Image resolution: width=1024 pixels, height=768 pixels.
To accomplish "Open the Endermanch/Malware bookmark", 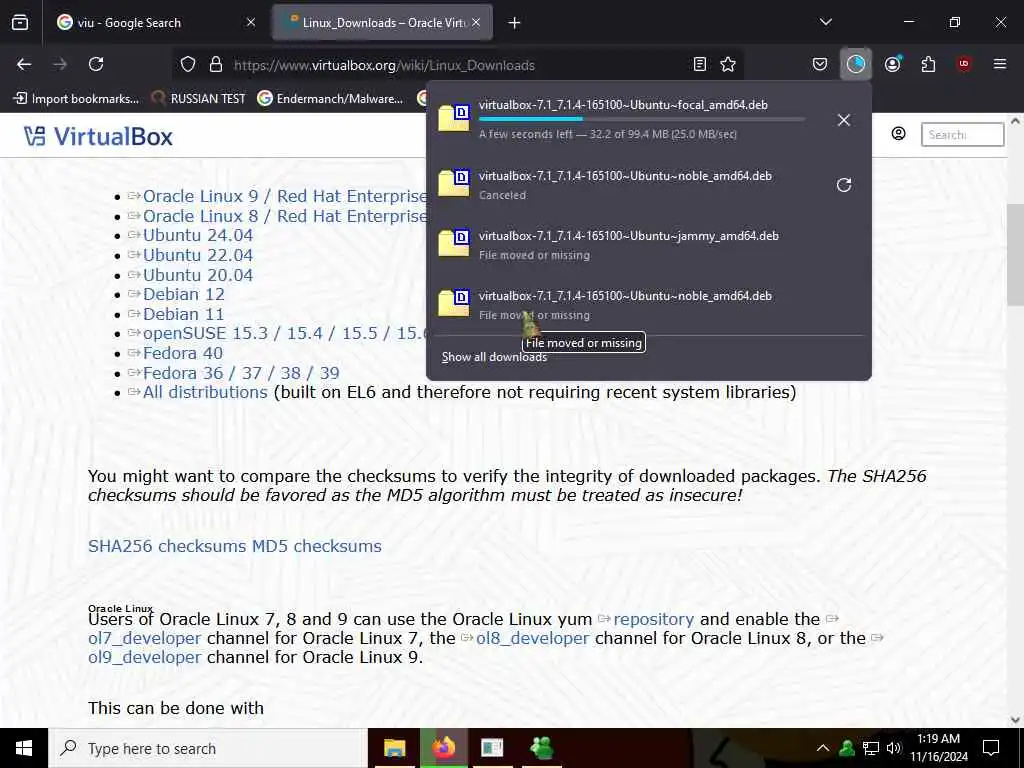I will pyautogui.click(x=330, y=99).
